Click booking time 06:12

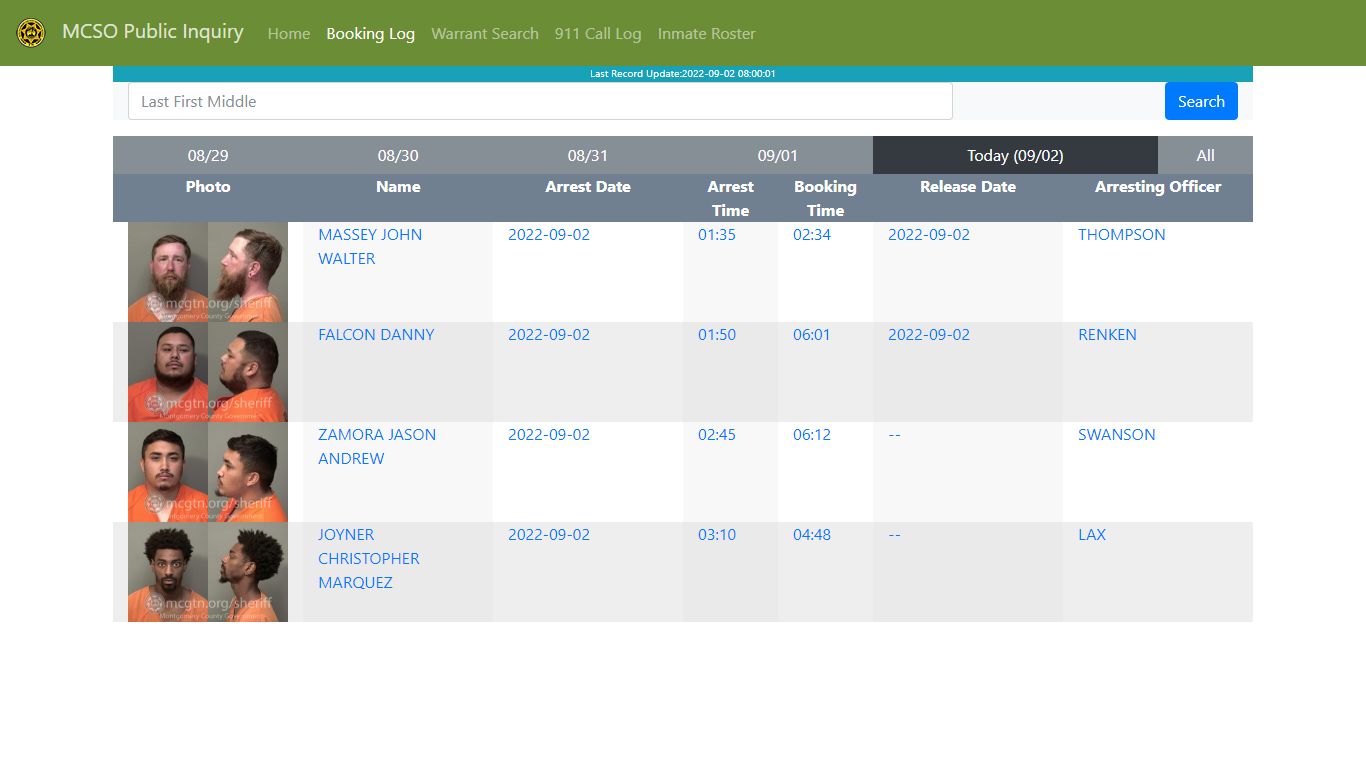812,434
